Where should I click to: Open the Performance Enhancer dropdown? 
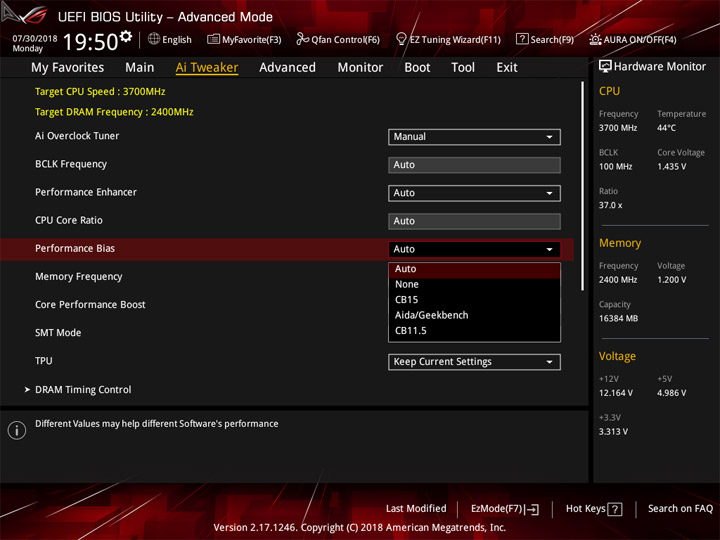(x=474, y=193)
